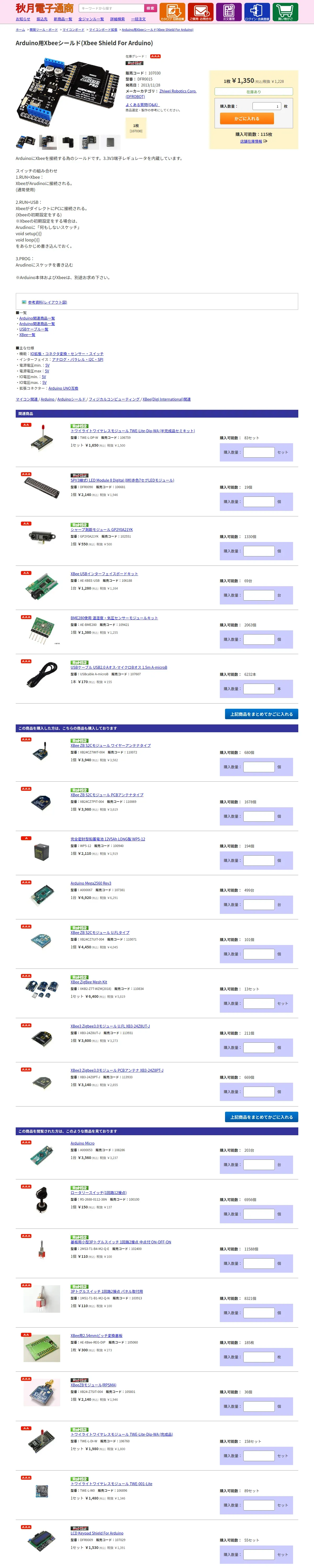
Task: Click the orange かごに入れる button
Action: point(247,119)
